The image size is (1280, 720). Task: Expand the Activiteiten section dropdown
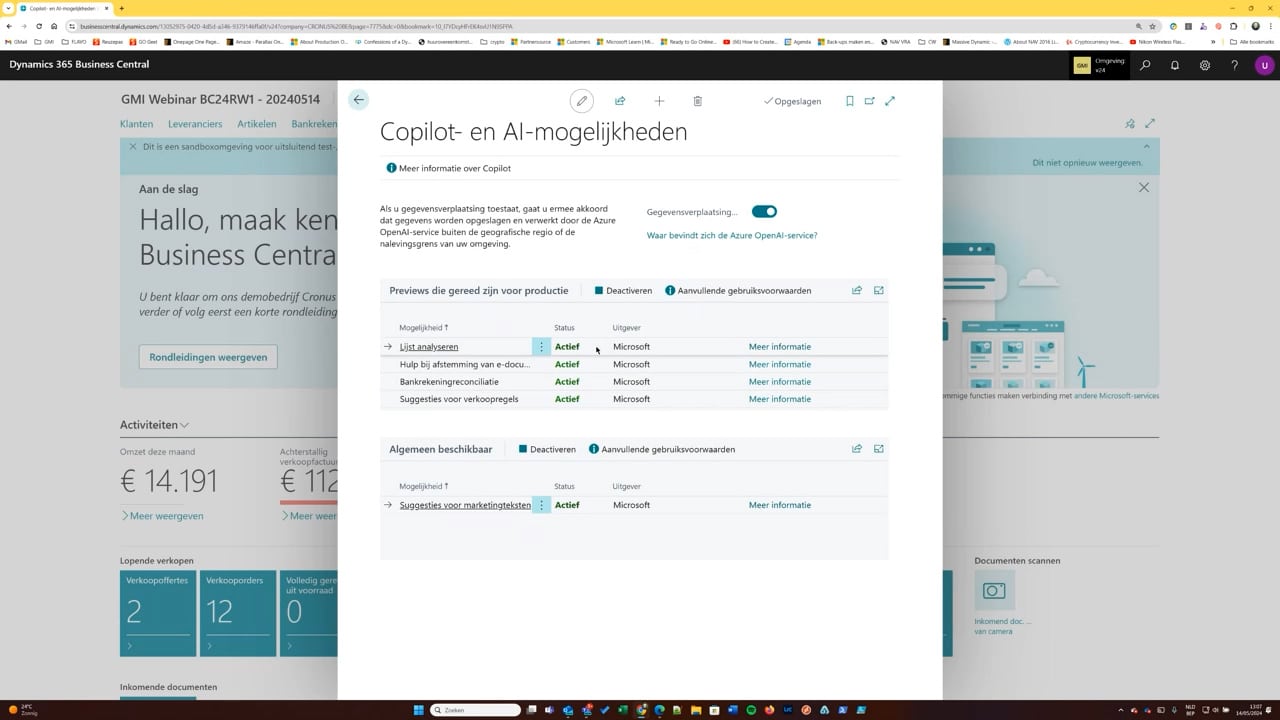point(154,425)
